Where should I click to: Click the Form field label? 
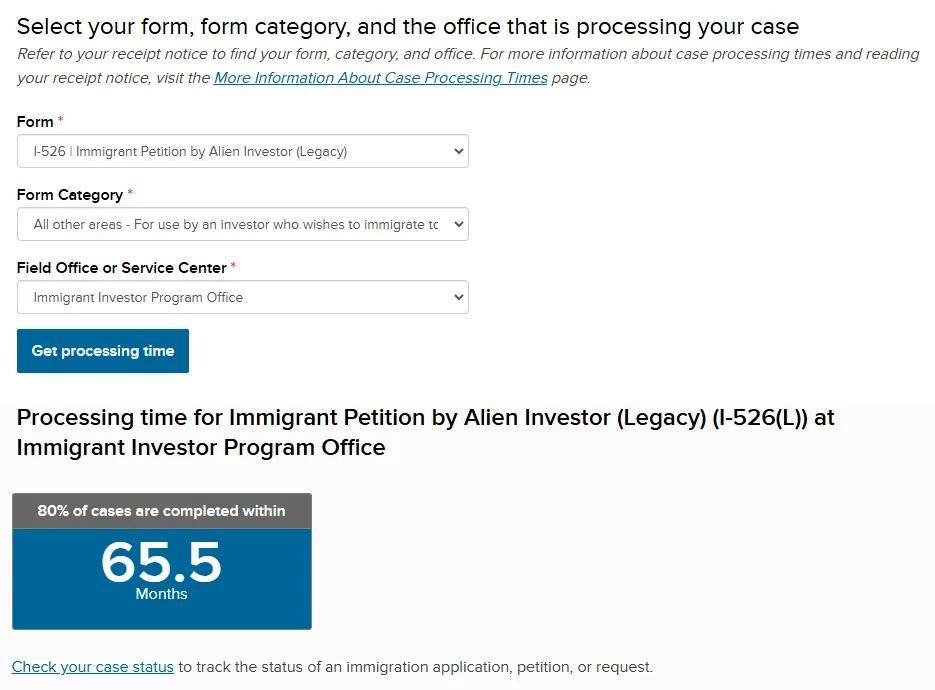coord(35,122)
